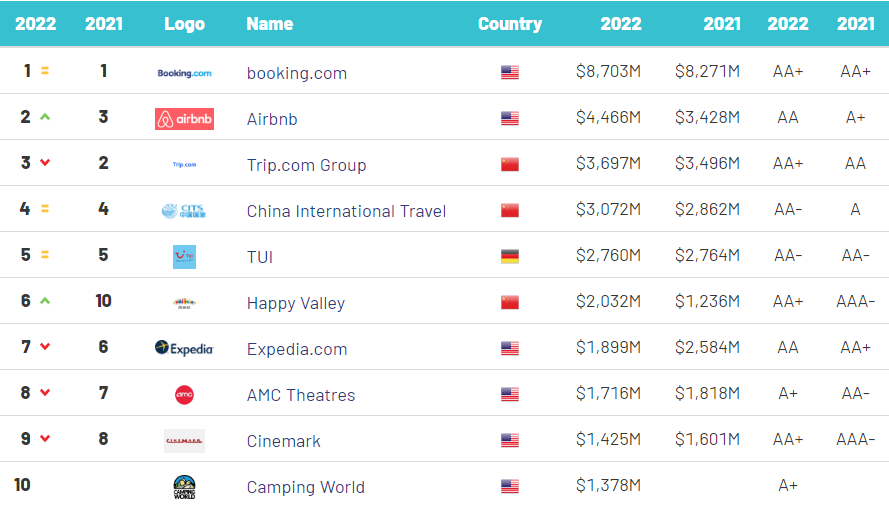Click green up arrow beside Airbnb rank
This screenshot has height=512, width=889.
coord(45,117)
